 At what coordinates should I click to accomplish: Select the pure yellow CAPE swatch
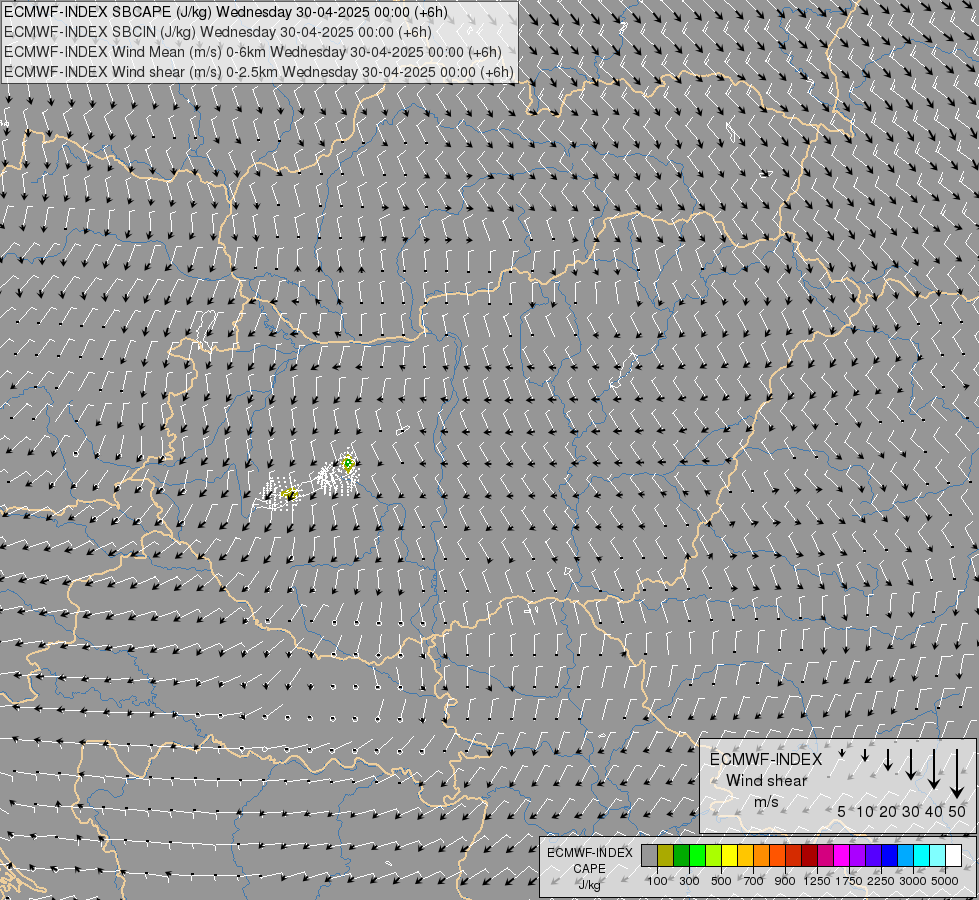tap(729, 856)
